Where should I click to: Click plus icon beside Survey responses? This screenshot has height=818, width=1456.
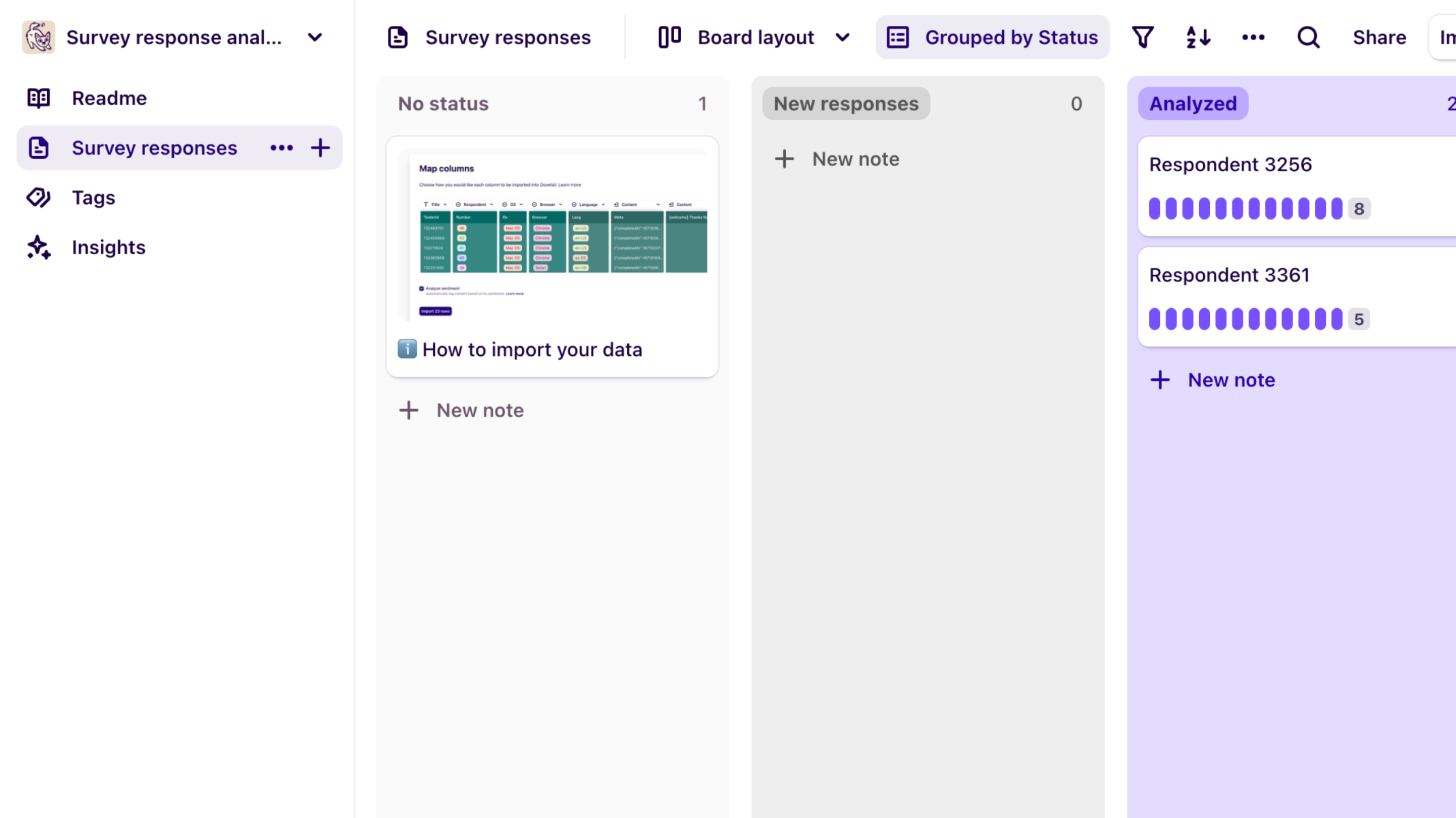click(x=320, y=148)
